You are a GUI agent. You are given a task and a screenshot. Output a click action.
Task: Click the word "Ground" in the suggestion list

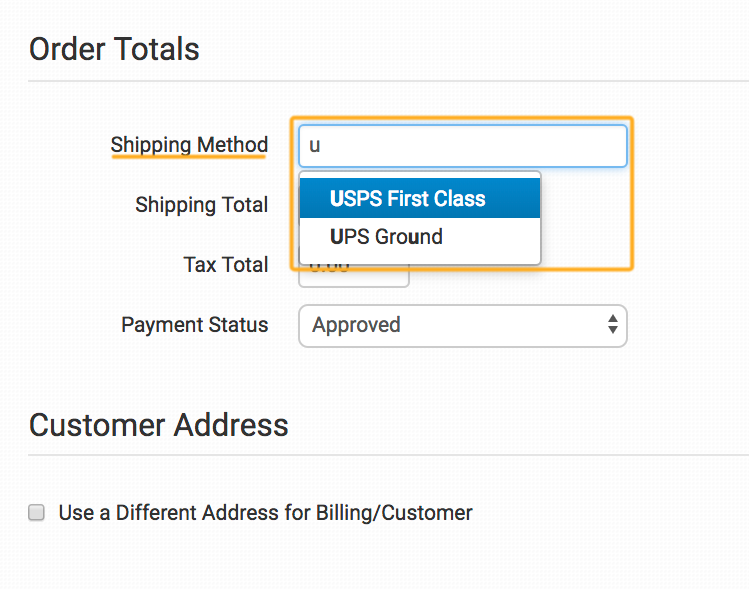pos(409,237)
